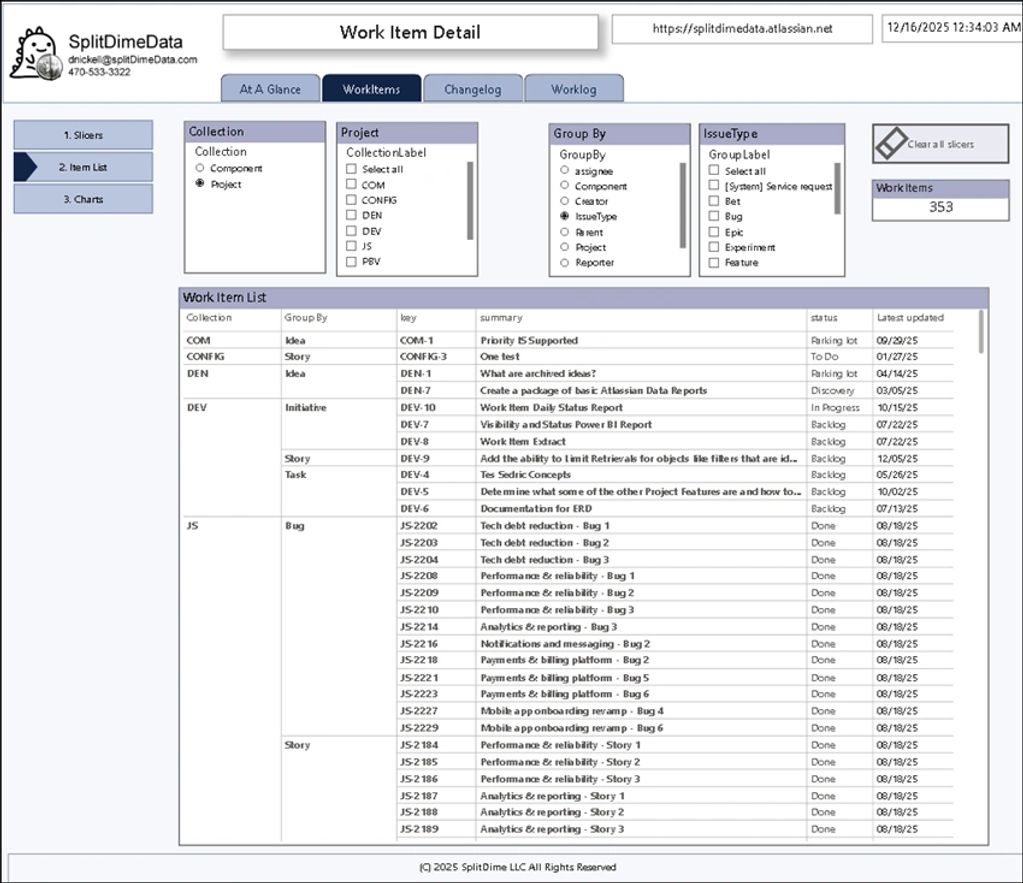Choose assignee in the Group By list
Viewport: 1023px width, 883px height.
[565, 171]
